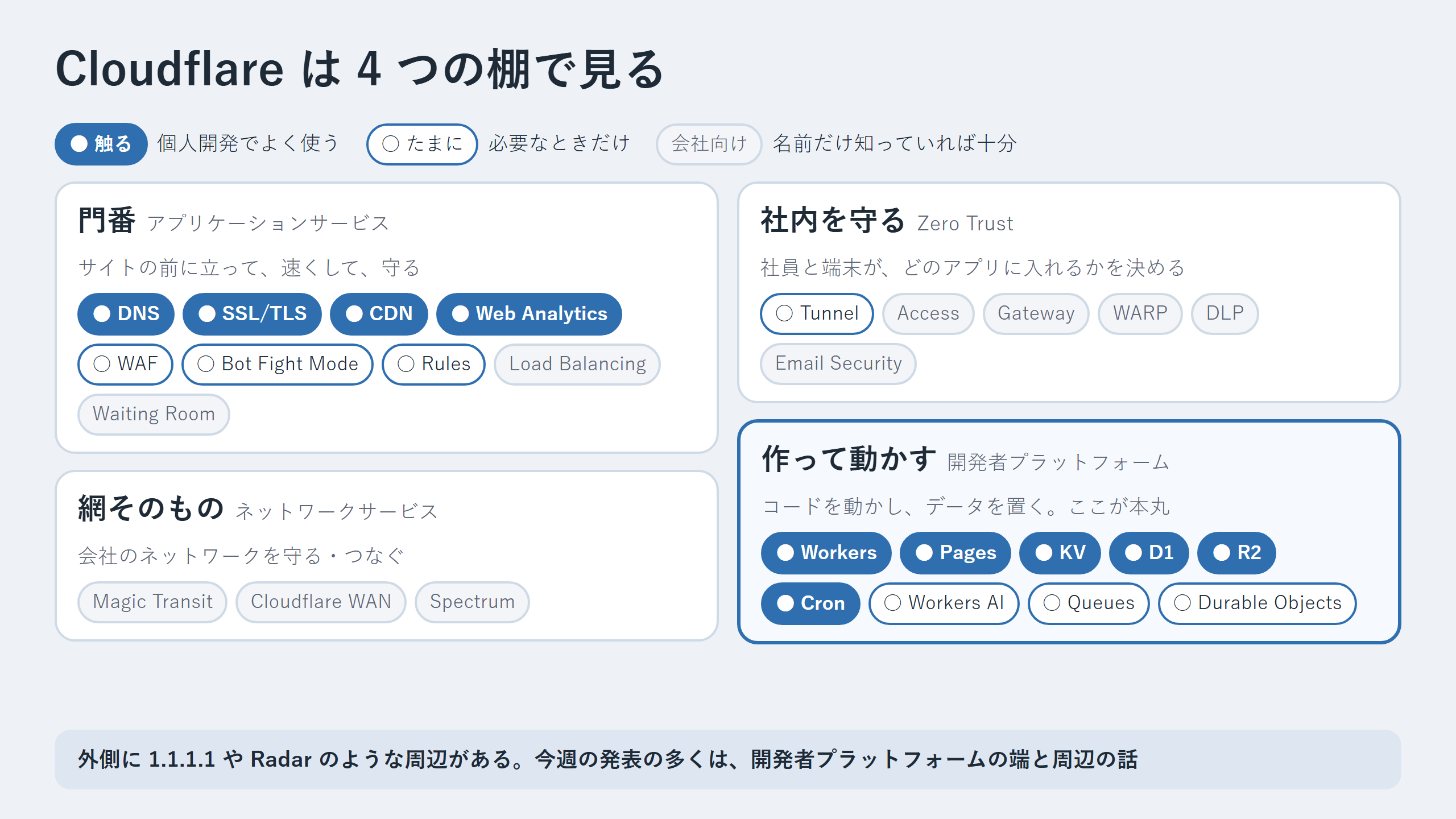1456x819 pixels.
Task: Click the Waiting Room tag
Action: click(x=154, y=414)
